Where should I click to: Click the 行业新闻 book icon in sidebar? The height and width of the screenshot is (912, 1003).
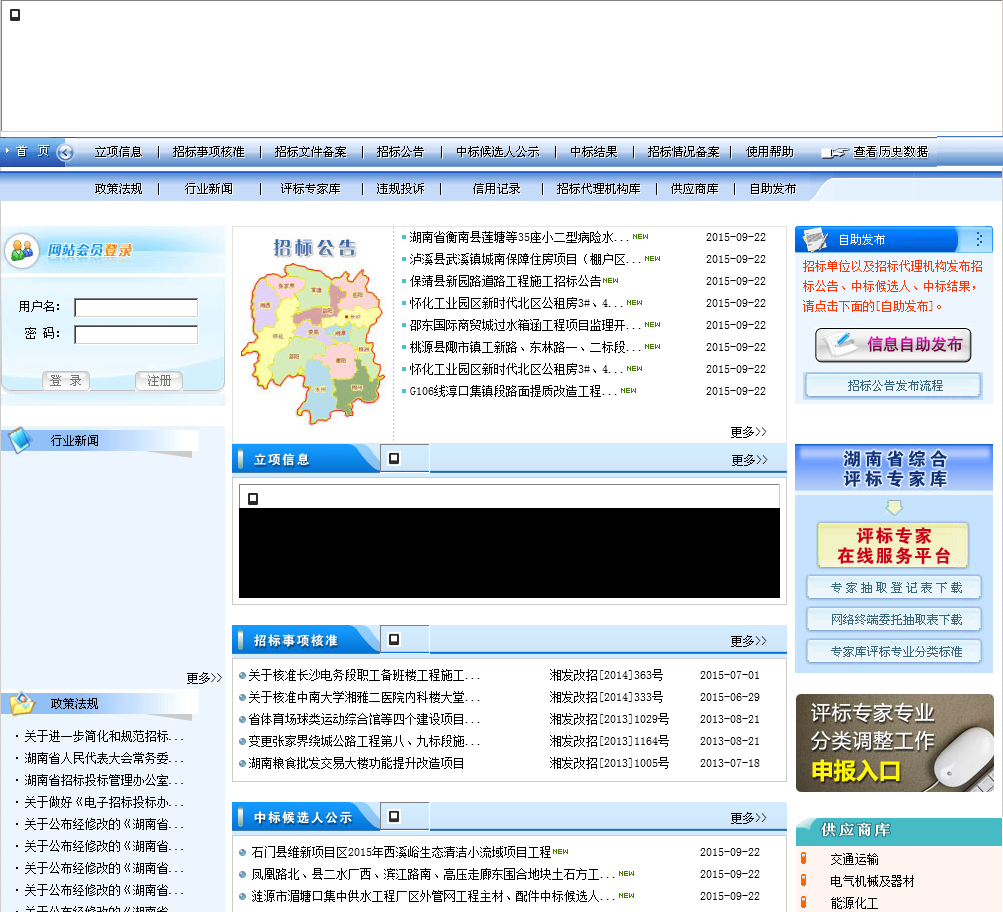(21, 440)
